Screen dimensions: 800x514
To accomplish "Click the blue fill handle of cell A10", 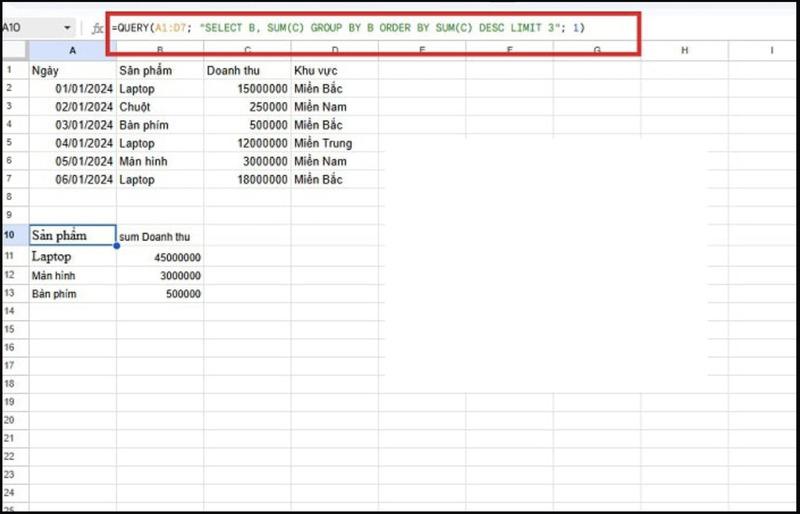I will coord(117,246).
